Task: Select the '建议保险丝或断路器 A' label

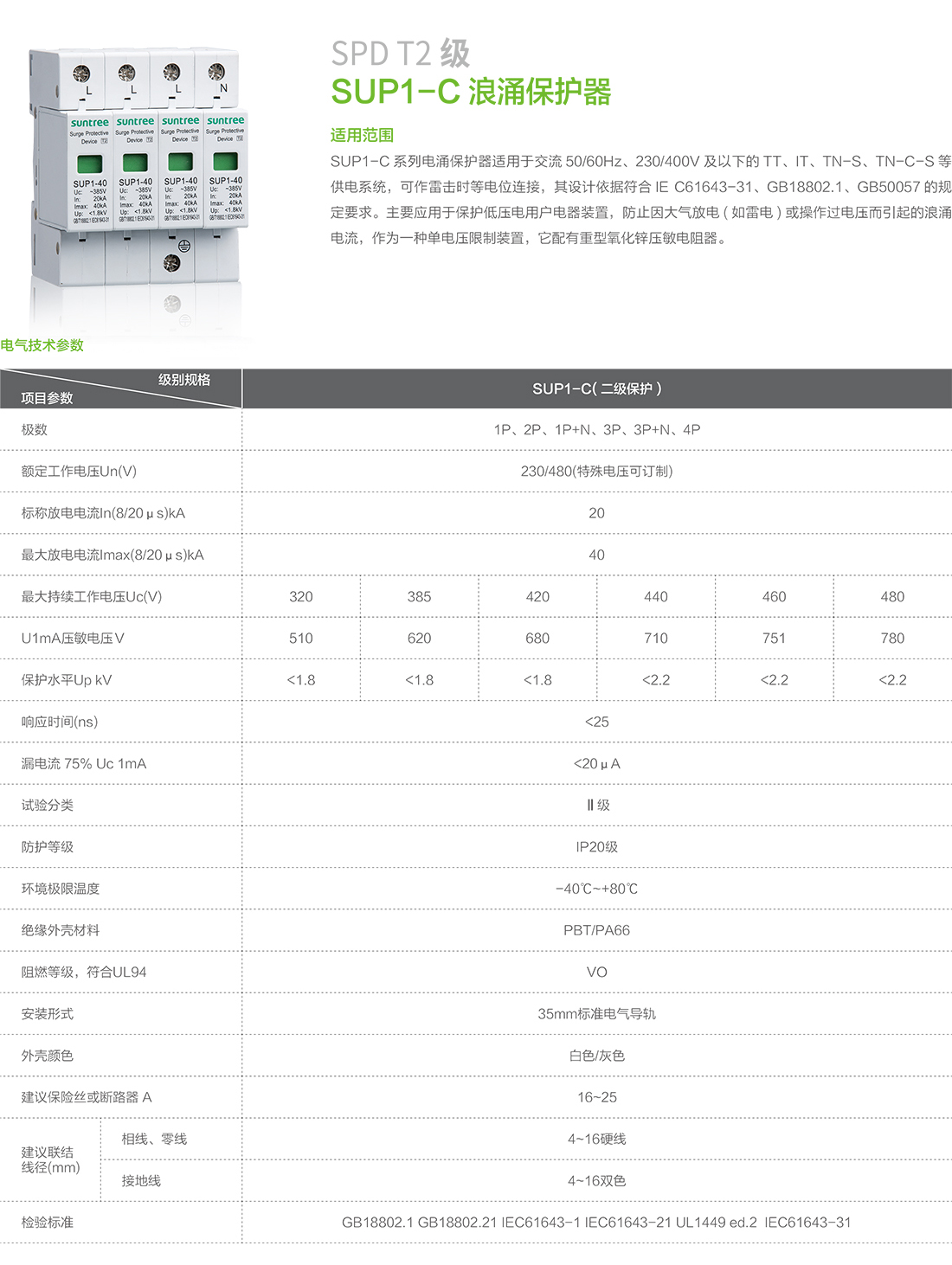Action: (x=87, y=1097)
